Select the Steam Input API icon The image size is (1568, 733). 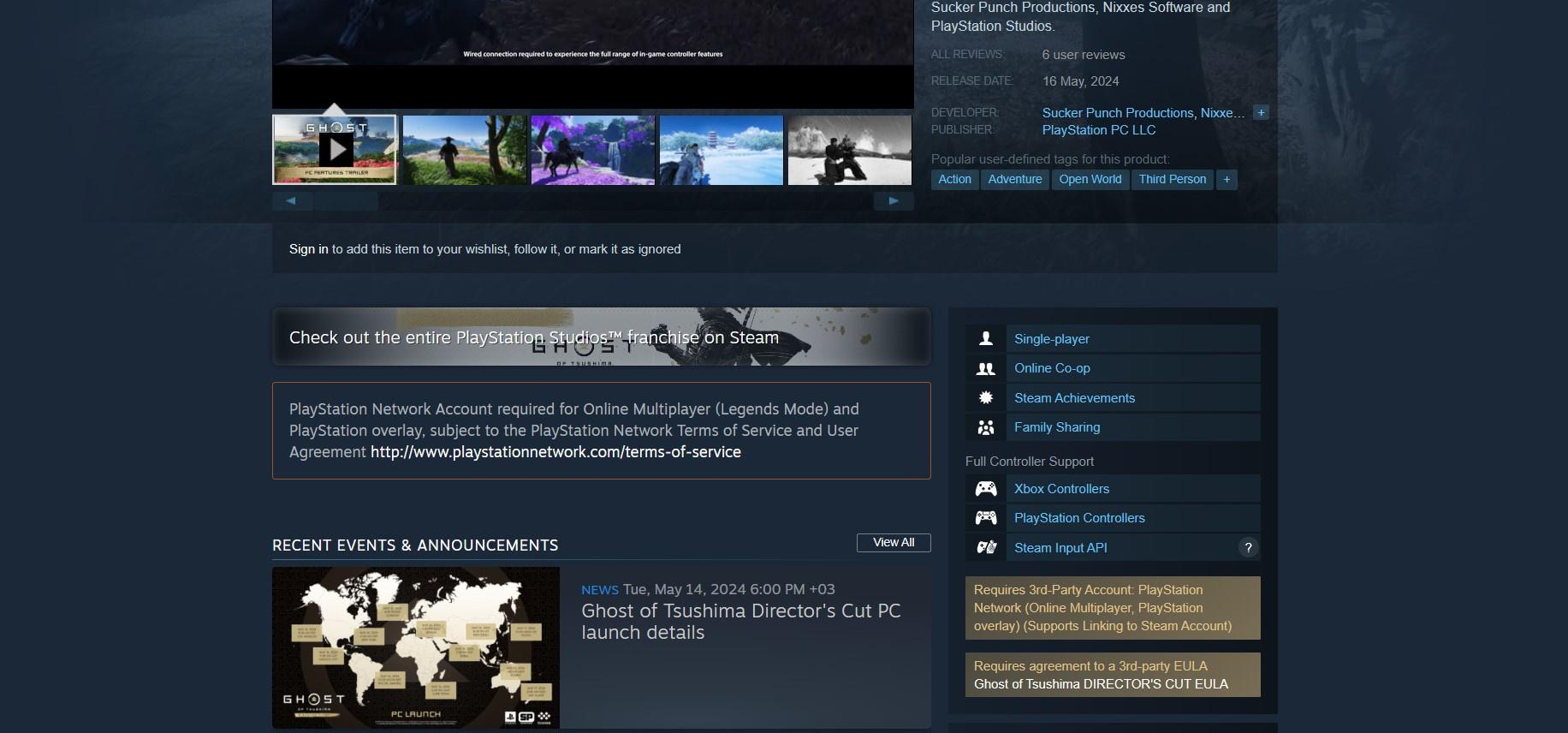point(986,548)
